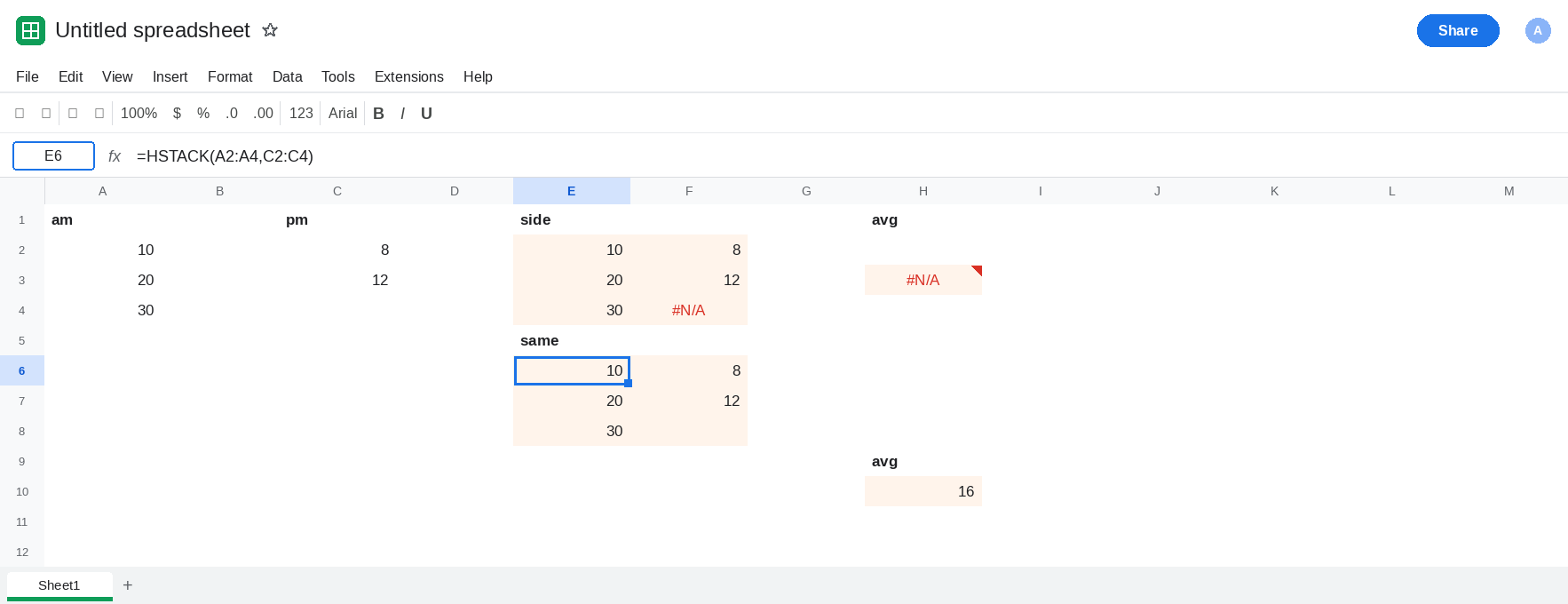This screenshot has height=604, width=1568.
Task: Click the 'avg' cell in row 1
Action: click(923, 219)
